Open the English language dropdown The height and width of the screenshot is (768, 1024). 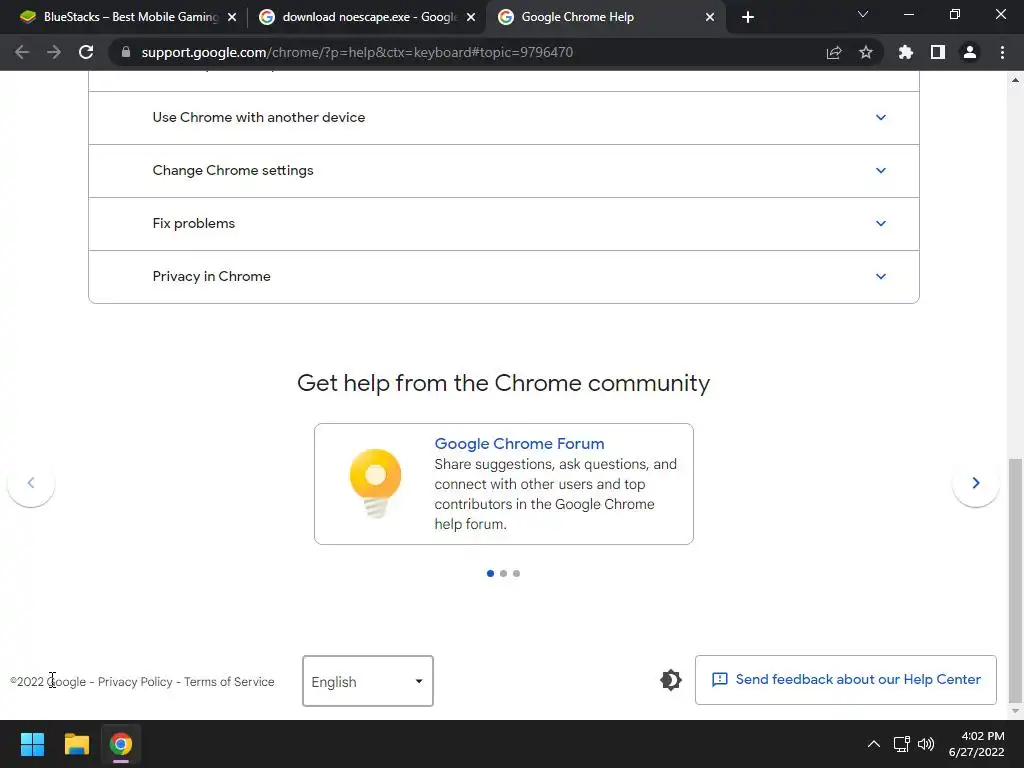tap(368, 681)
